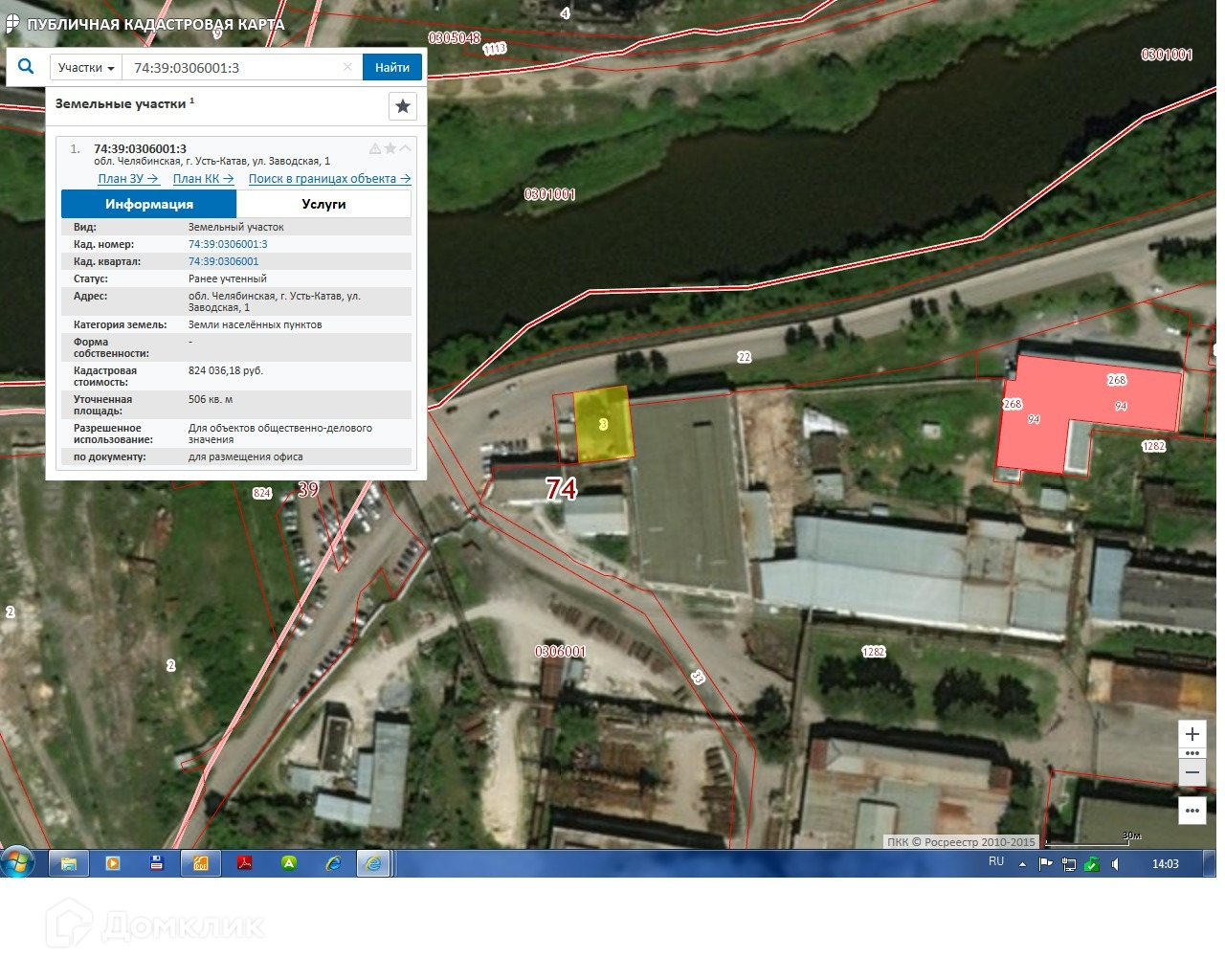This screenshot has width=1225, height=980.
Task: Click the quarter label 0306001 on map
Action: [560, 652]
